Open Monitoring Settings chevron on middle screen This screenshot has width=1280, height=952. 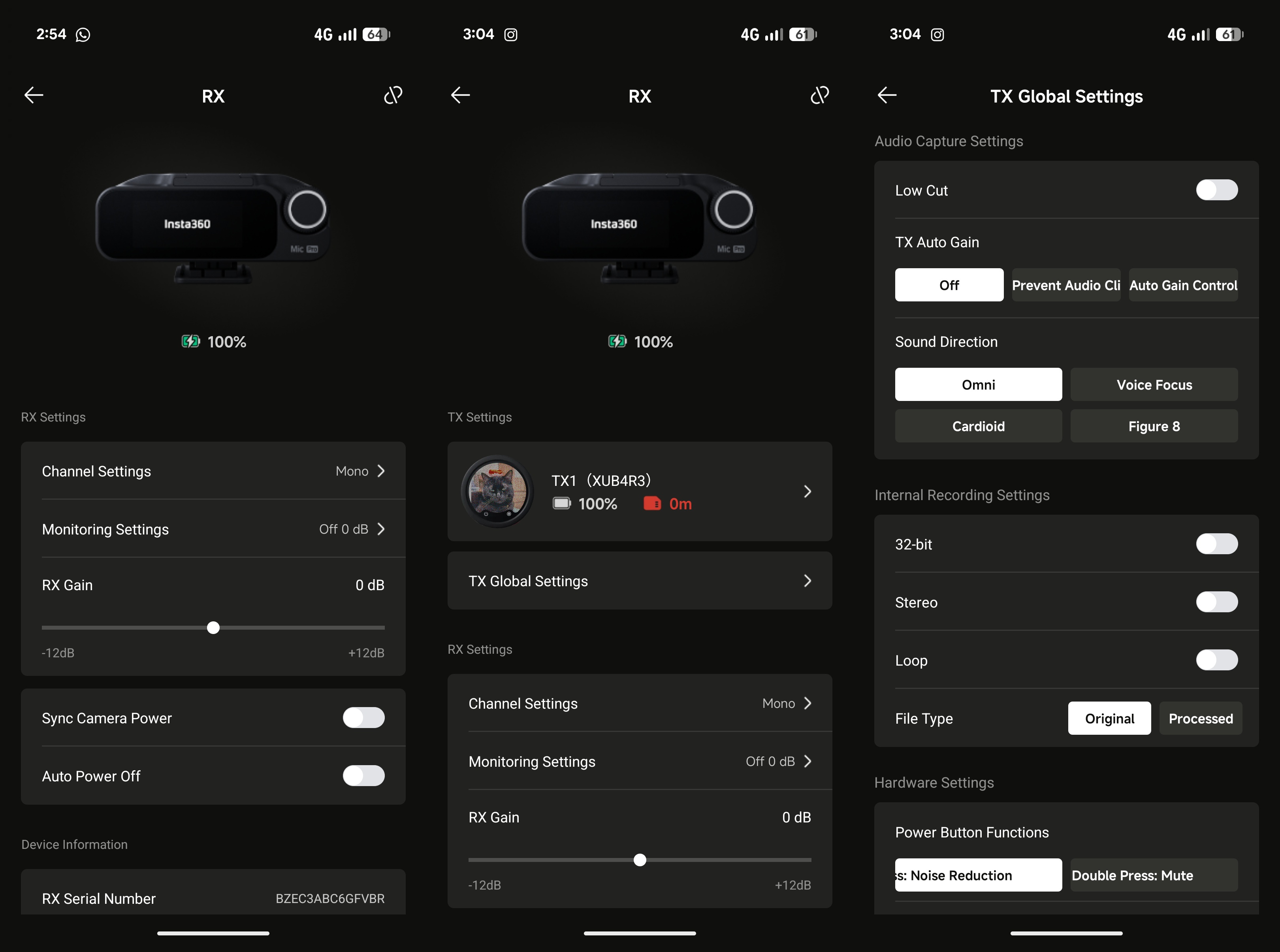pos(808,762)
